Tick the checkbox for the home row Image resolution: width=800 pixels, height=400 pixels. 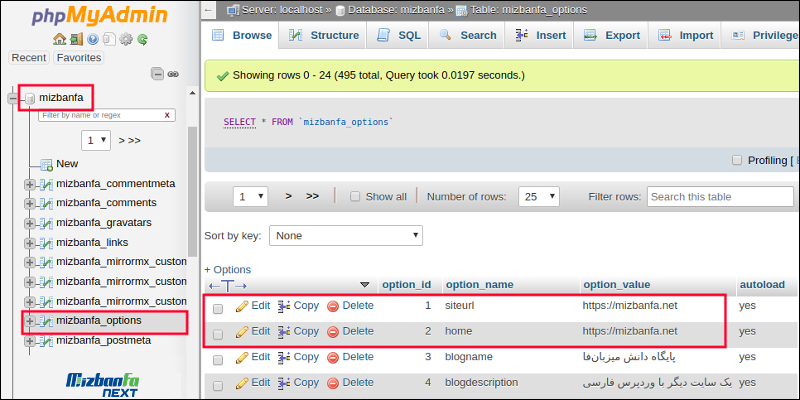pos(218,334)
